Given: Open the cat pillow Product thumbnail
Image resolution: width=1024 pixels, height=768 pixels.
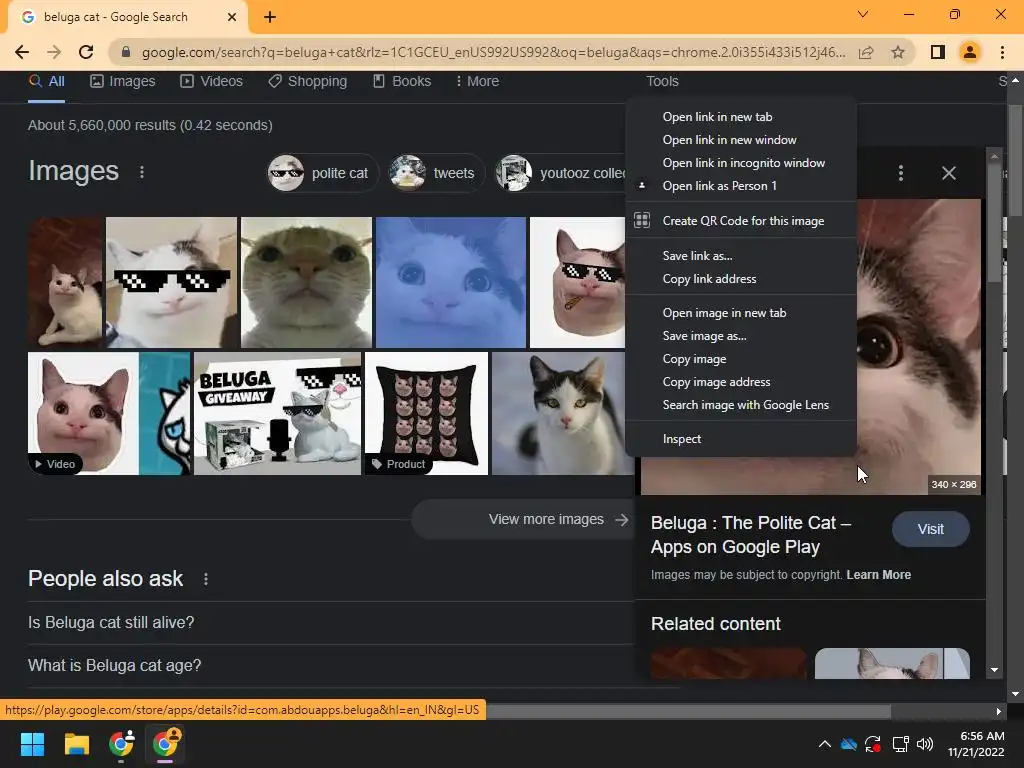Looking at the screenshot, I should (x=426, y=413).
